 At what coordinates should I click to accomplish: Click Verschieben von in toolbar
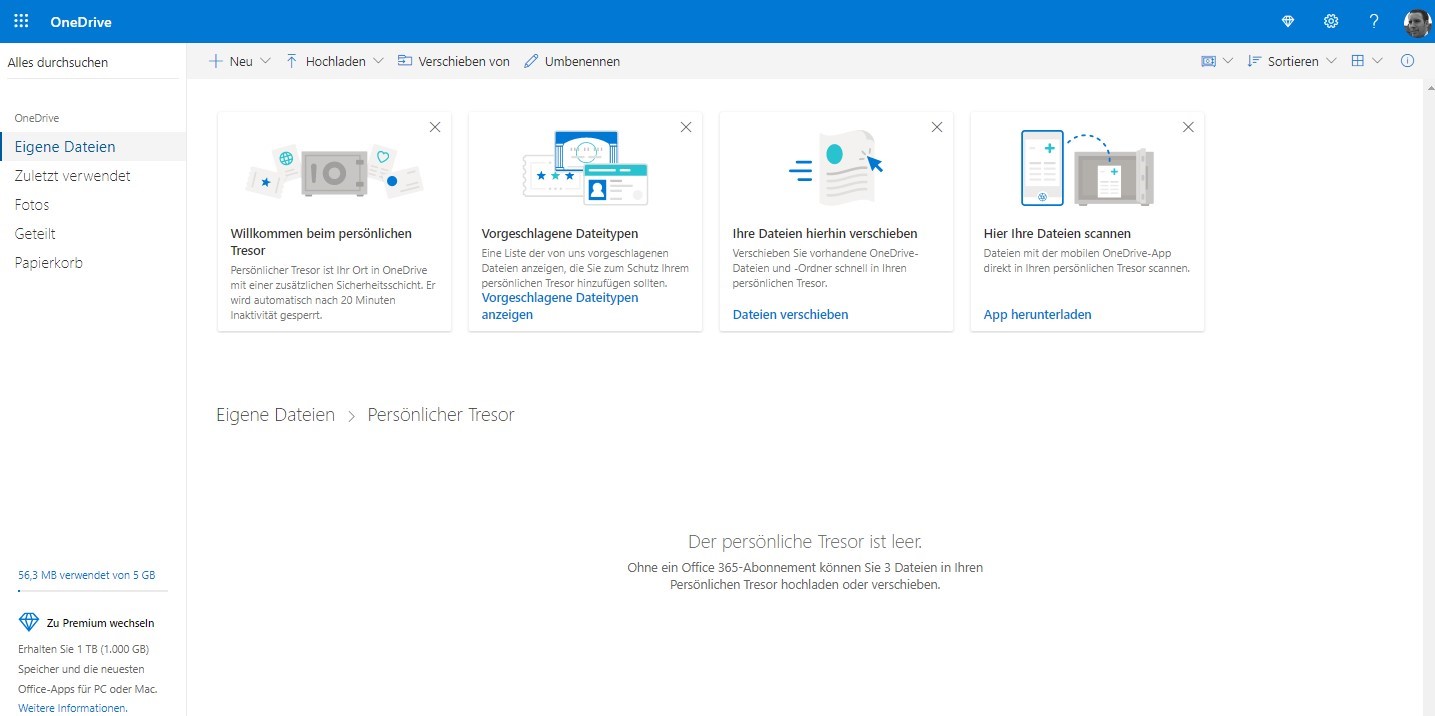[454, 61]
